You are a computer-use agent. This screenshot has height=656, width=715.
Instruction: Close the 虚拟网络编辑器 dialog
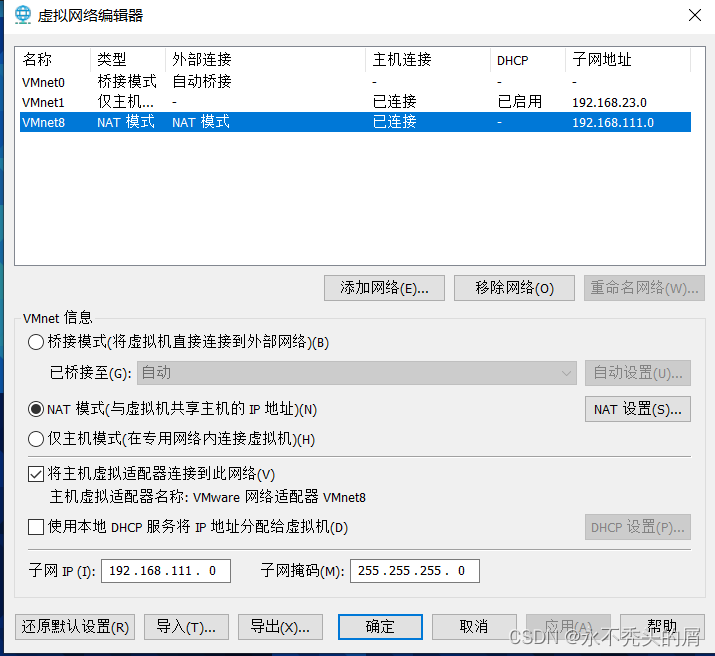tap(694, 15)
